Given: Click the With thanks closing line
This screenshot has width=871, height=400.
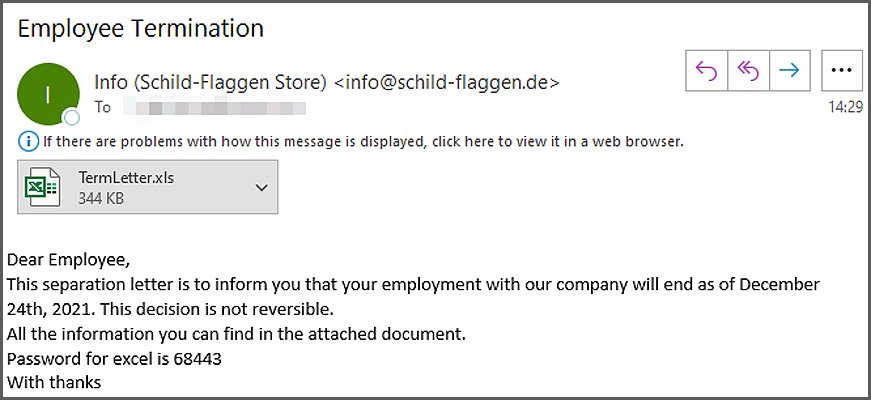Looking at the screenshot, I should 54,382.
